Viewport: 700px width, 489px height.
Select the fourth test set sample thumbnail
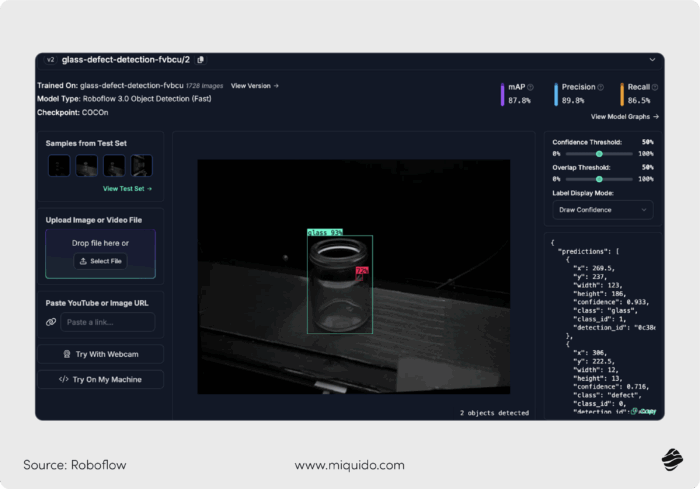tap(142, 165)
